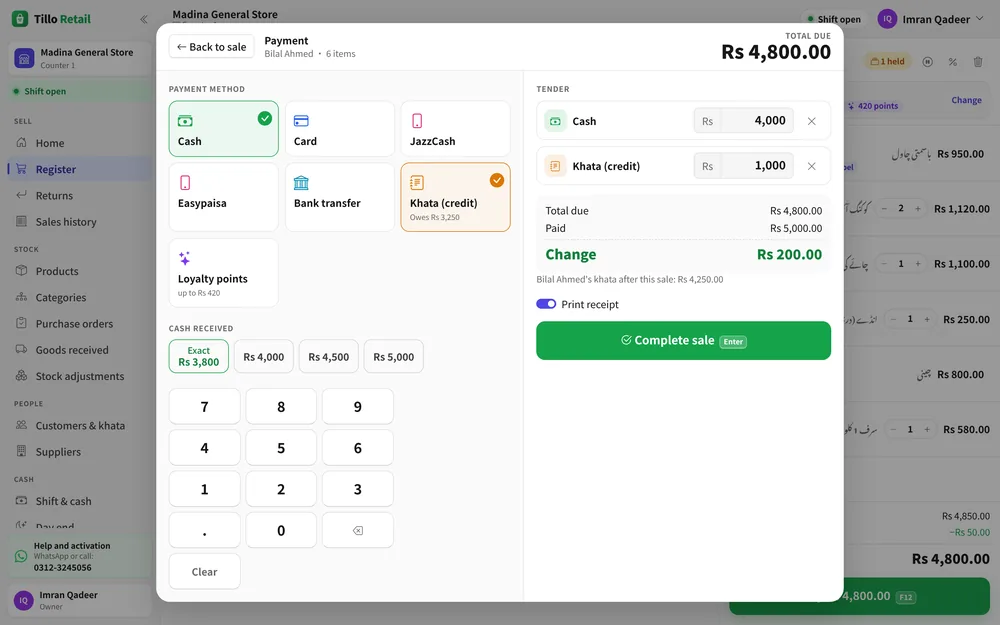Click Shift open status in header
This screenshot has height=625, width=1000.
pyautogui.click(x=834, y=19)
